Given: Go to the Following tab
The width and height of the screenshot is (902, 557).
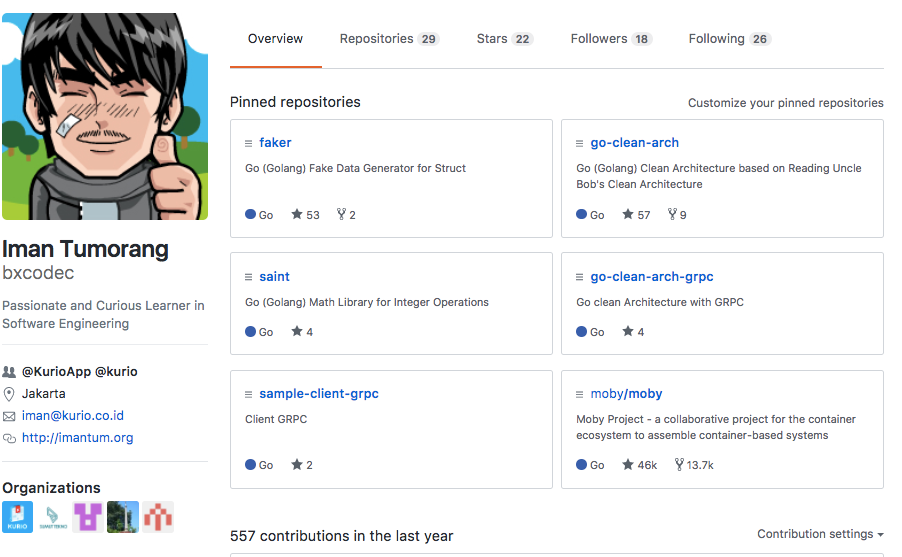Looking at the screenshot, I should (x=729, y=39).
